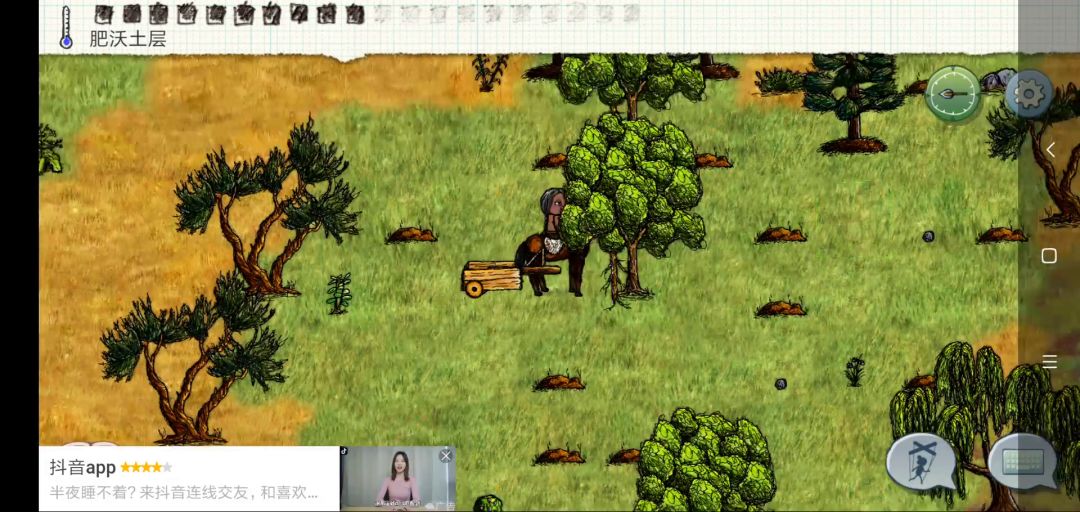Tap the ad text 半夜睡不着?来抖音连线交友
Screen dimensions: 1080x512
point(184,493)
